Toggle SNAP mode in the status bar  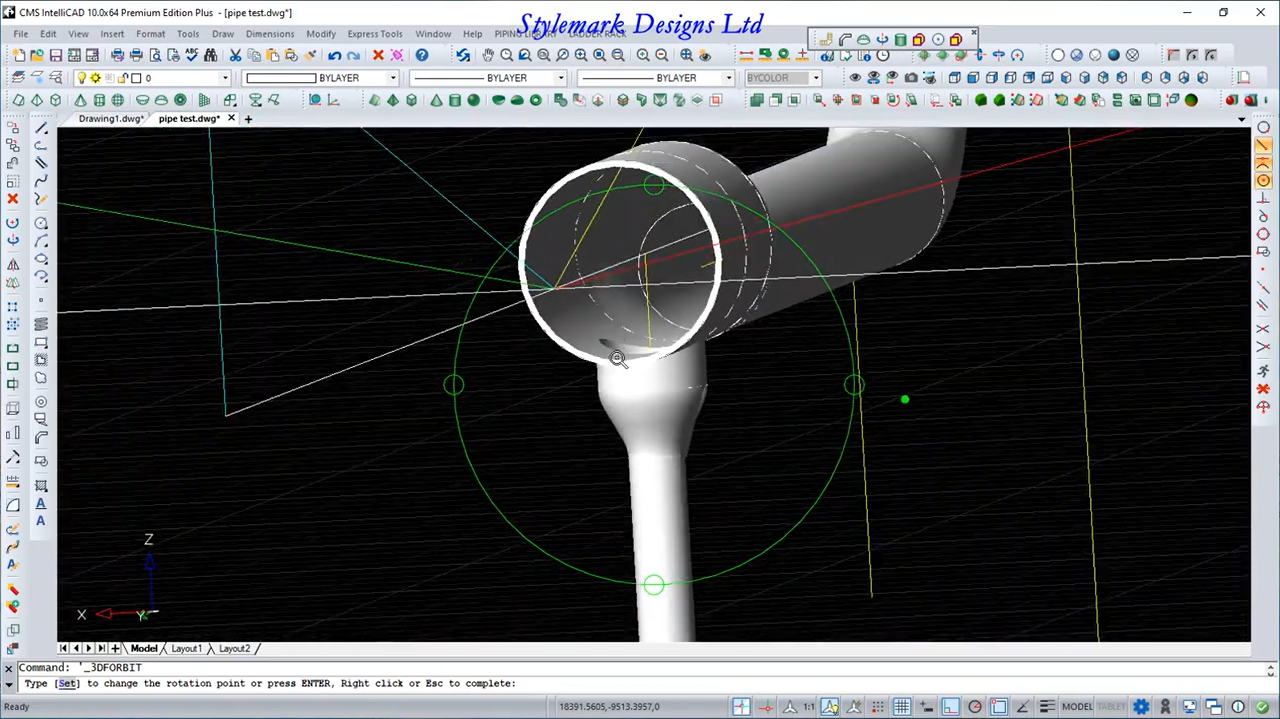pyautogui.click(x=876, y=707)
